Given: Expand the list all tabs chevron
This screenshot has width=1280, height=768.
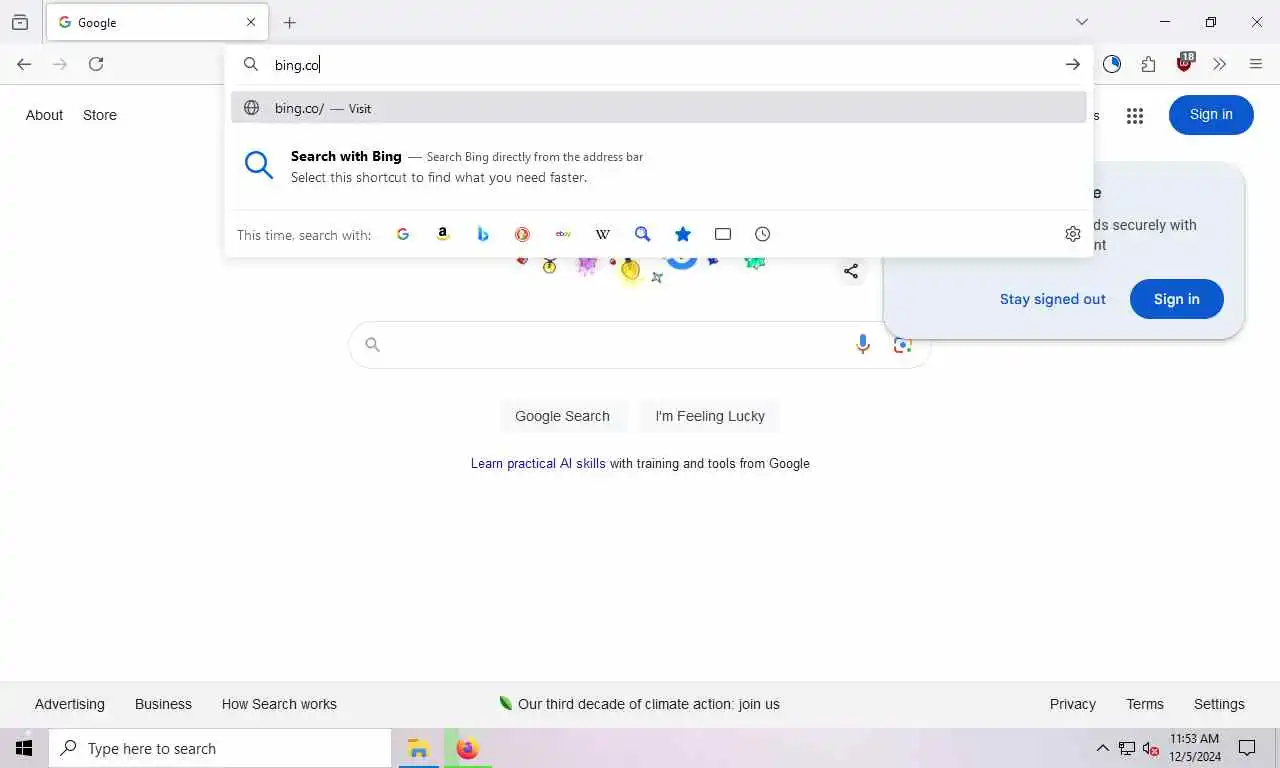Looking at the screenshot, I should [x=1082, y=22].
